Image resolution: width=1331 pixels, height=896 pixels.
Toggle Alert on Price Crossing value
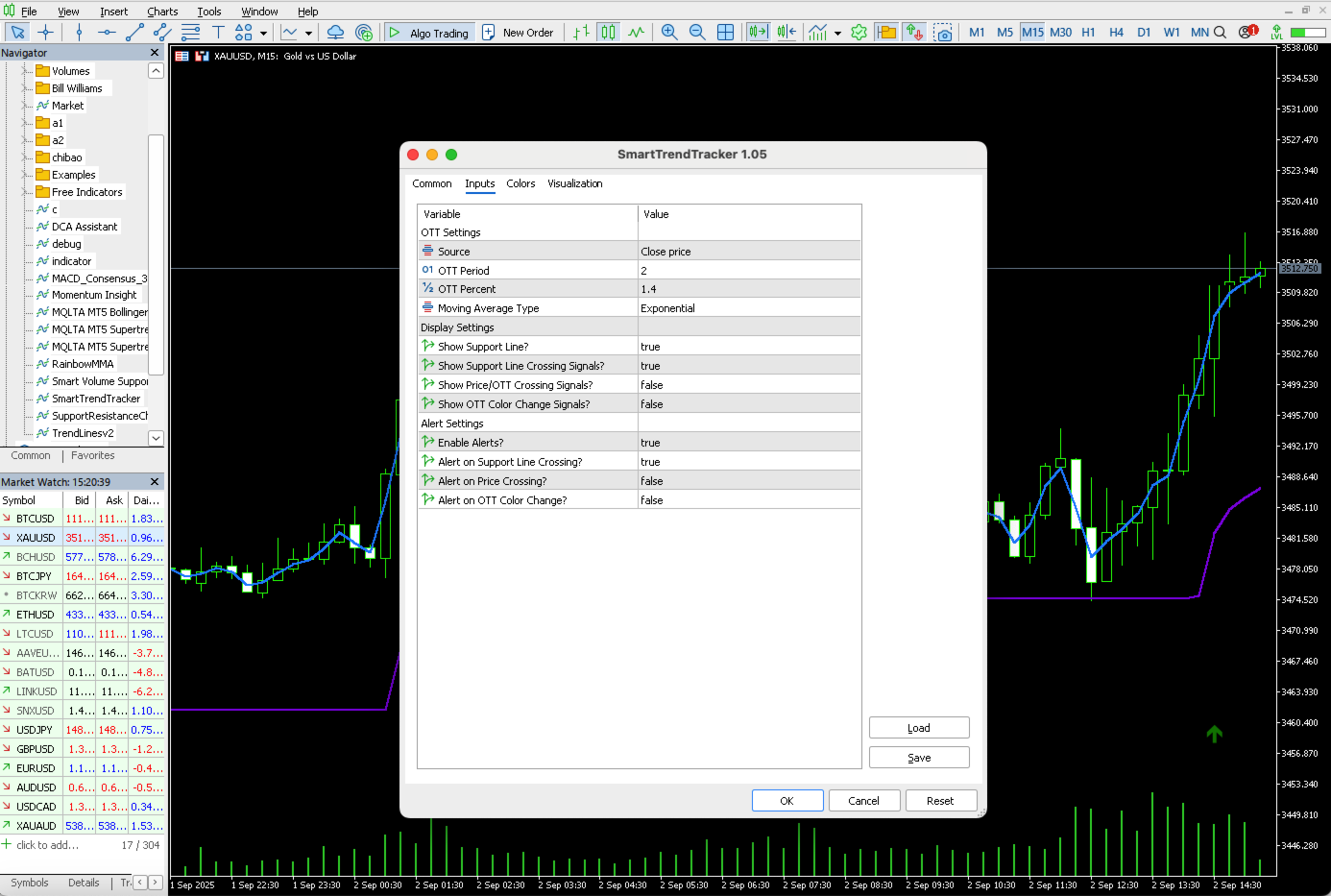tap(749, 481)
